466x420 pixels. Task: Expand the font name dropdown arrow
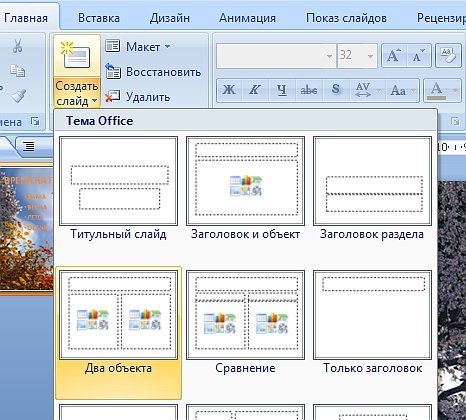pyautogui.click(x=329, y=56)
